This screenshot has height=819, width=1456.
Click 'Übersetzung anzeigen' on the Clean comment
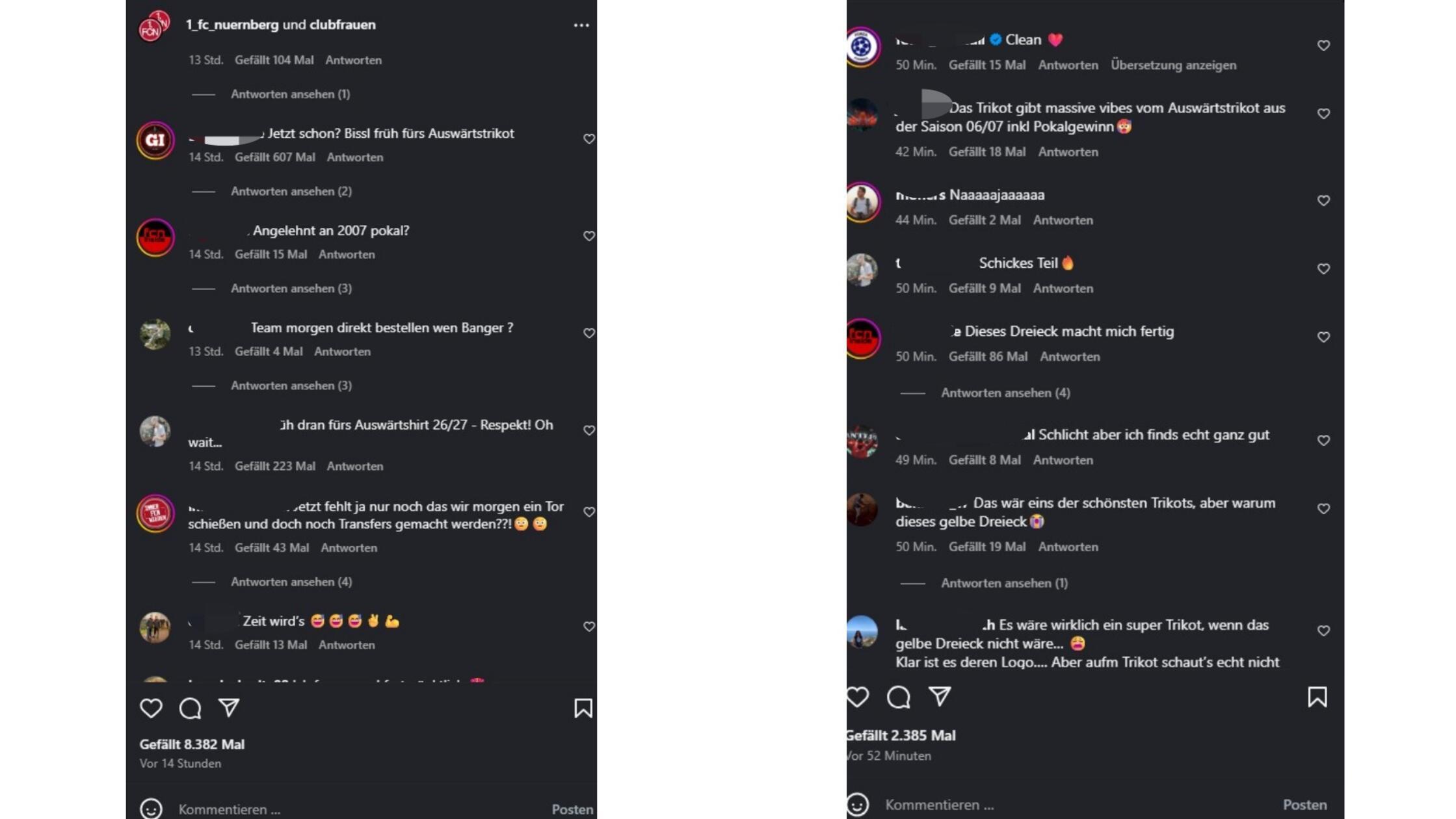[x=1173, y=65]
